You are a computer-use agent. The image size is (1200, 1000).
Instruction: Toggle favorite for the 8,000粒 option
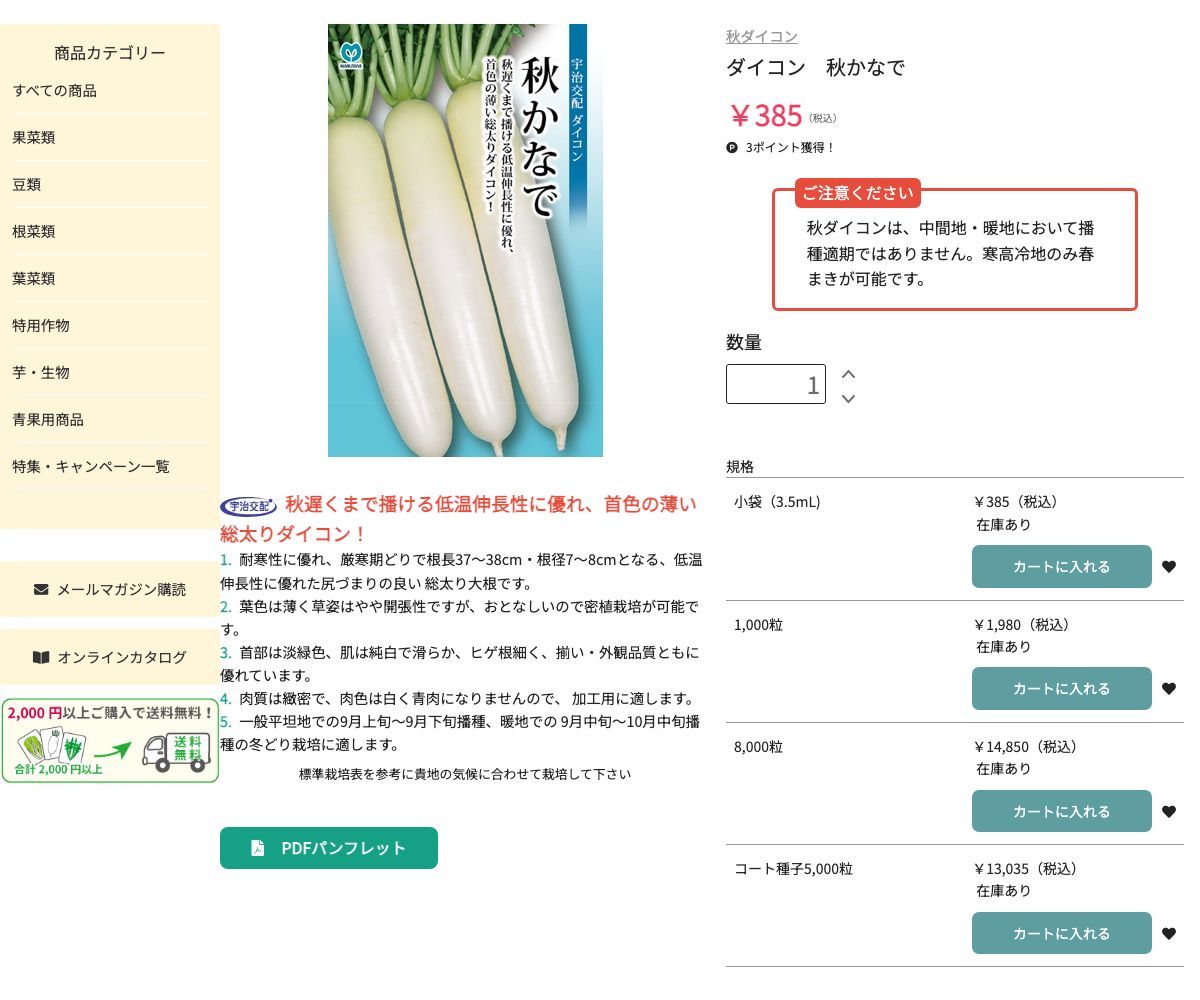[1169, 811]
